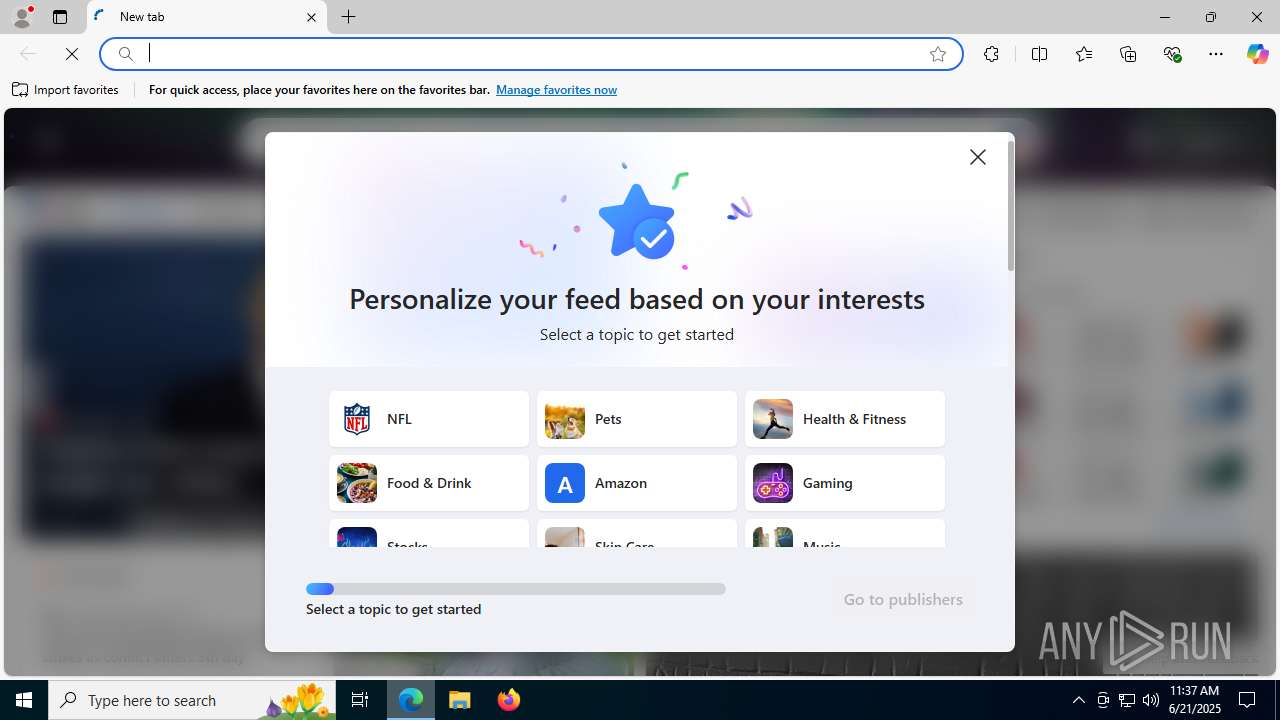Stop loading the page

(x=72, y=54)
